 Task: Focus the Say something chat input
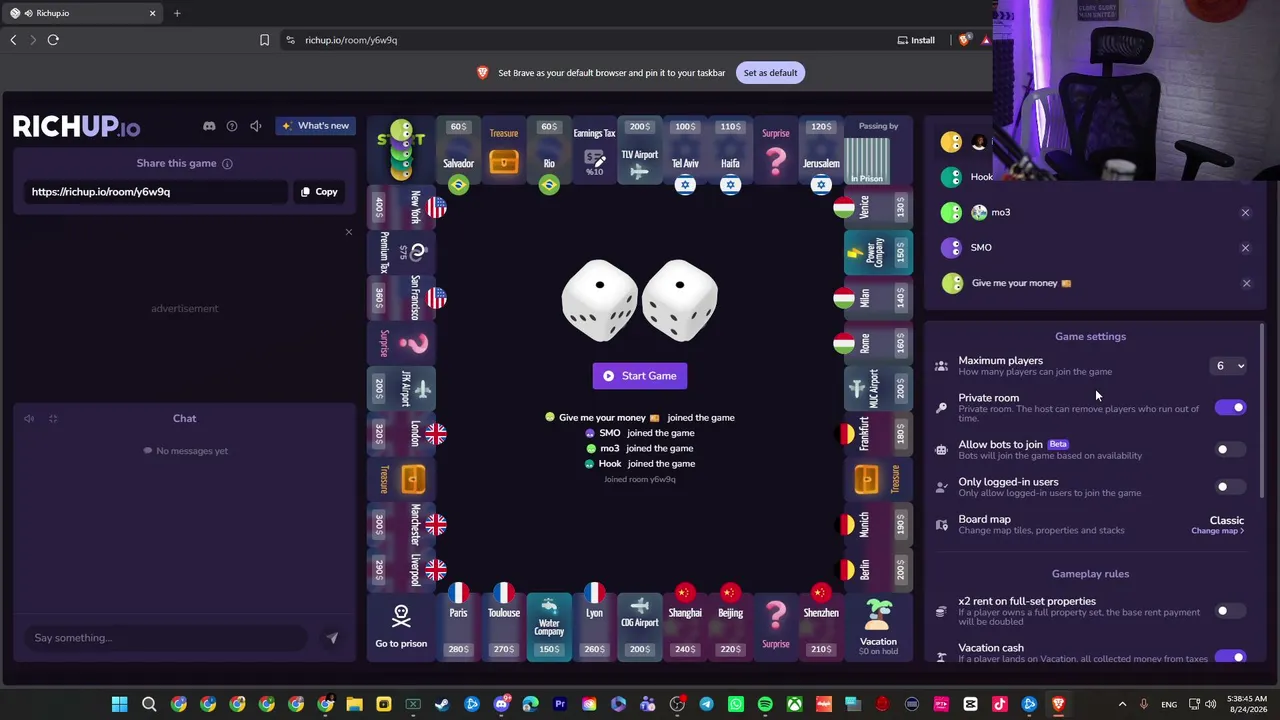click(x=165, y=638)
